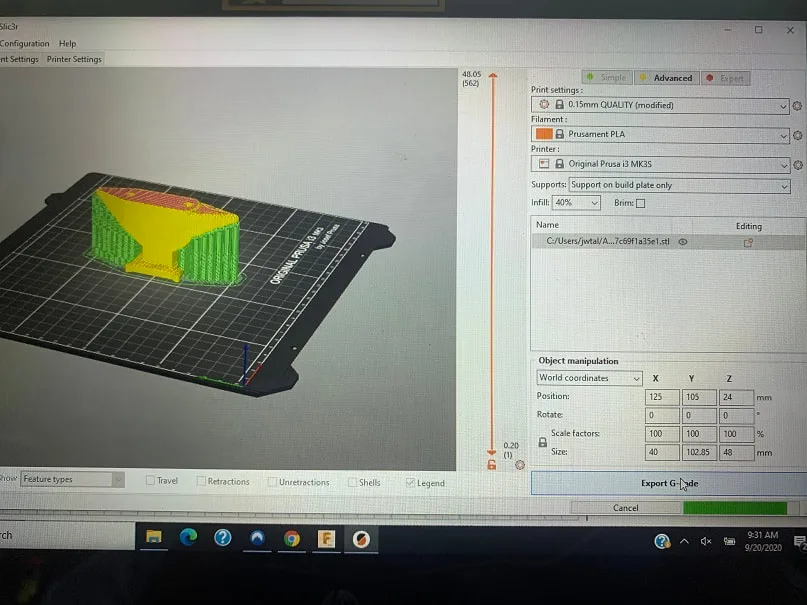Viewport: 807px width, 605px height.
Task: Open the filament settings gear icon
Action: point(798,135)
